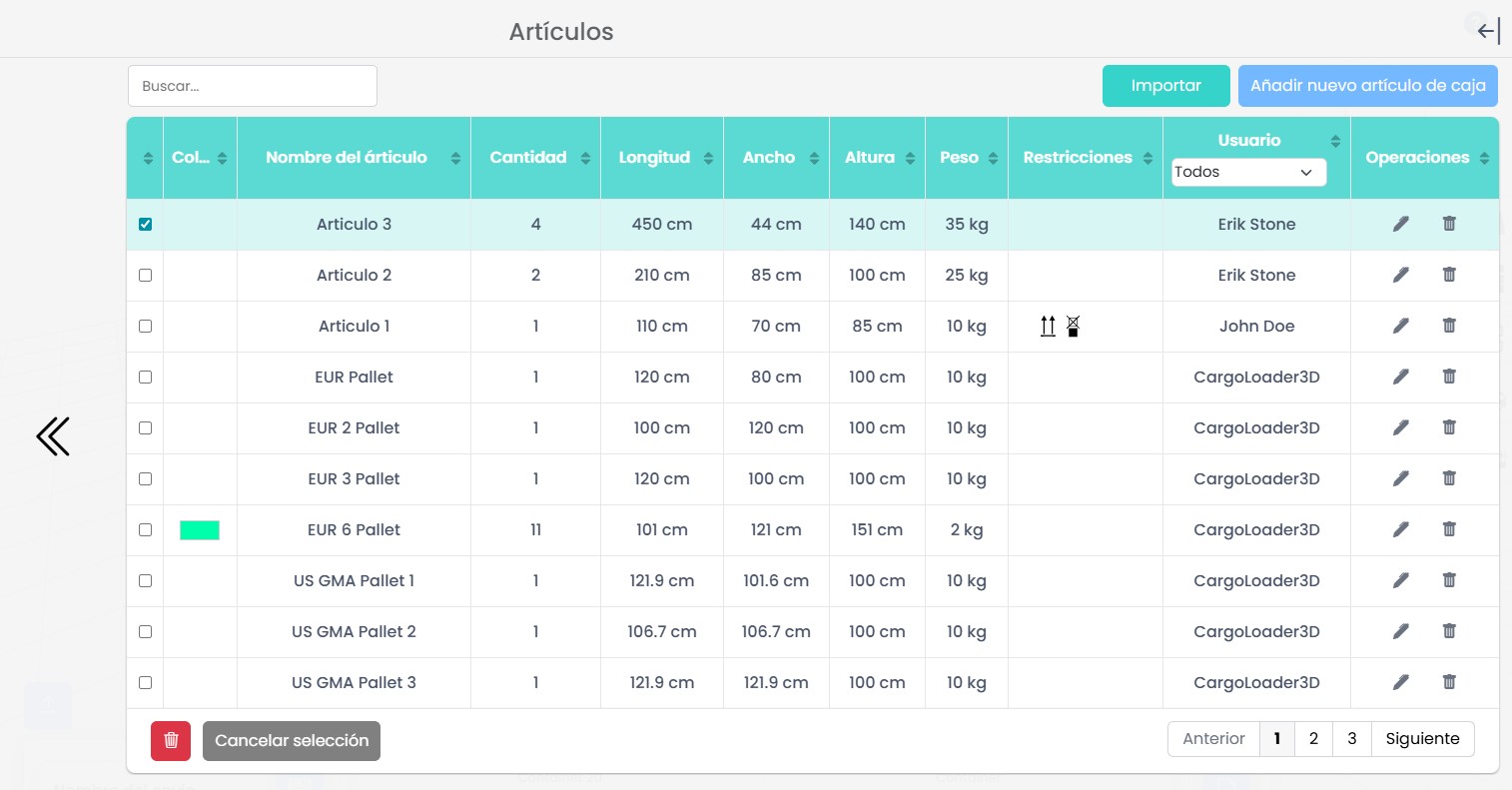
Task: Edit the EUR 6 Pallet article
Action: click(1401, 529)
